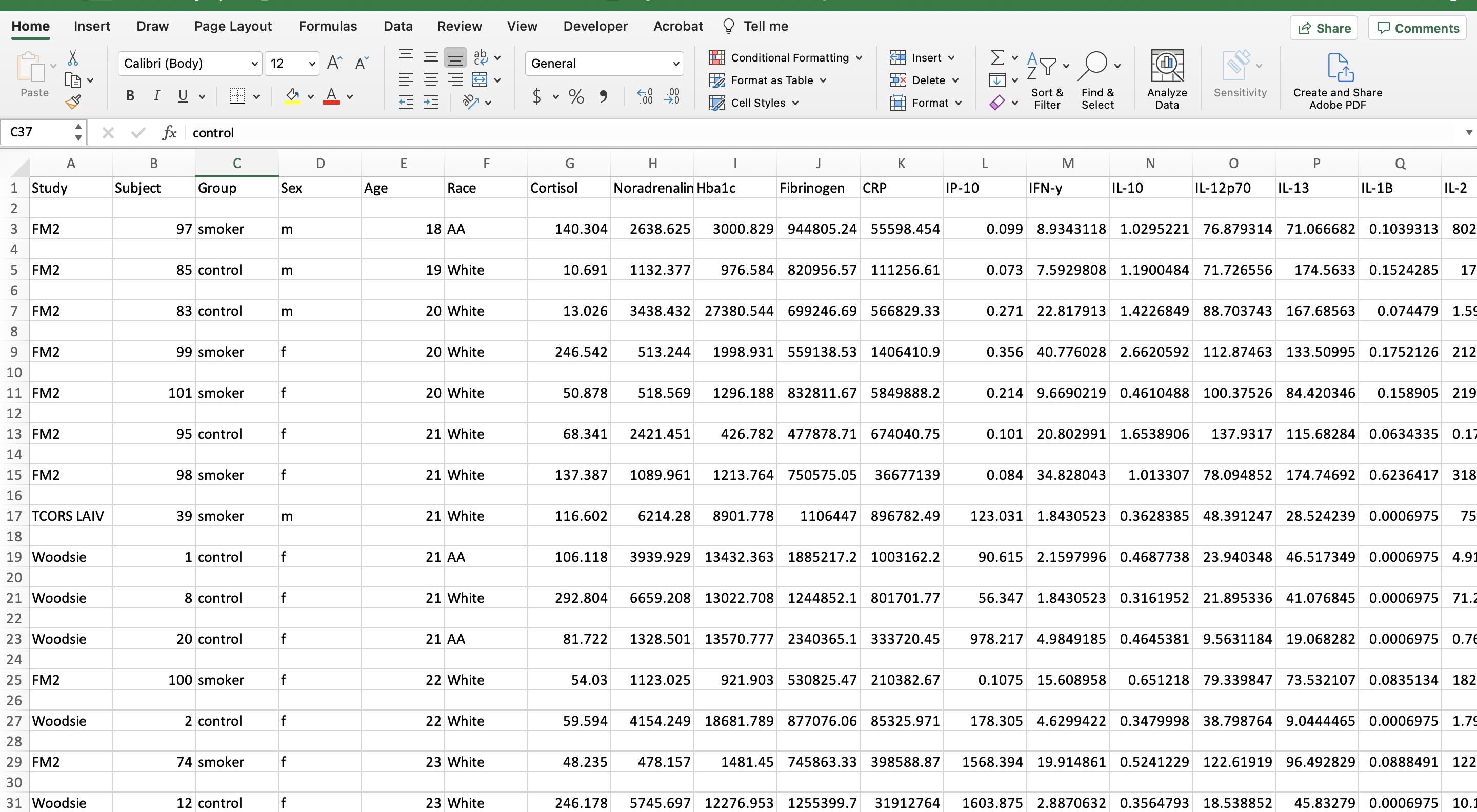Viewport: 1477px width, 812px height.
Task: Click the Cut scissors icon
Action: pyautogui.click(x=73, y=58)
